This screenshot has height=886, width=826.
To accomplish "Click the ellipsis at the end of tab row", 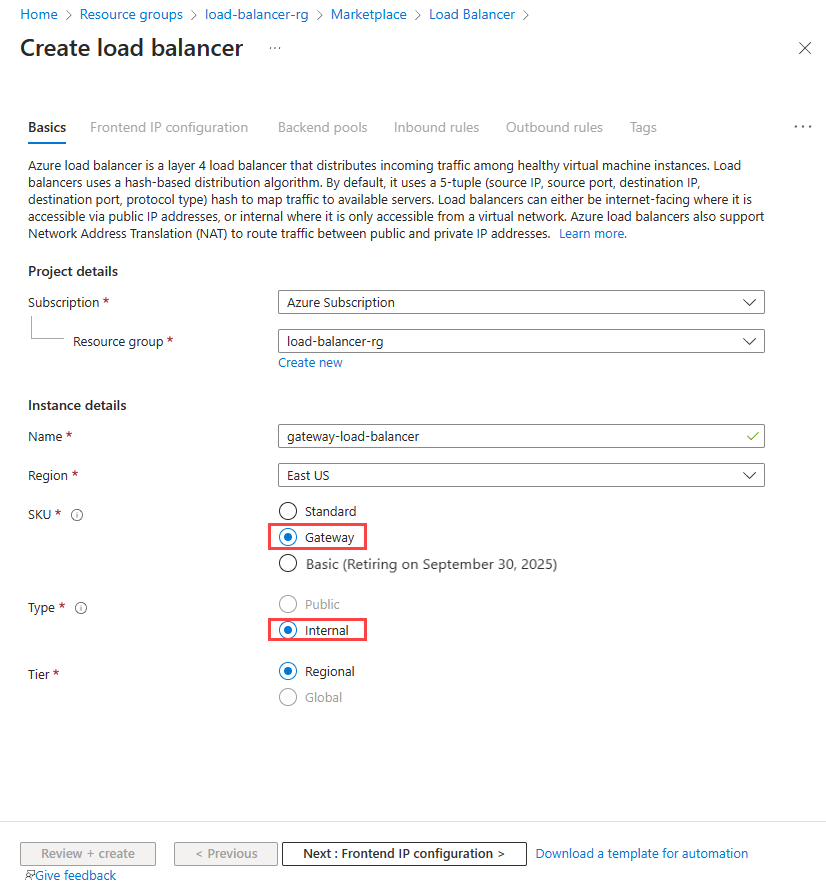I will point(803,126).
